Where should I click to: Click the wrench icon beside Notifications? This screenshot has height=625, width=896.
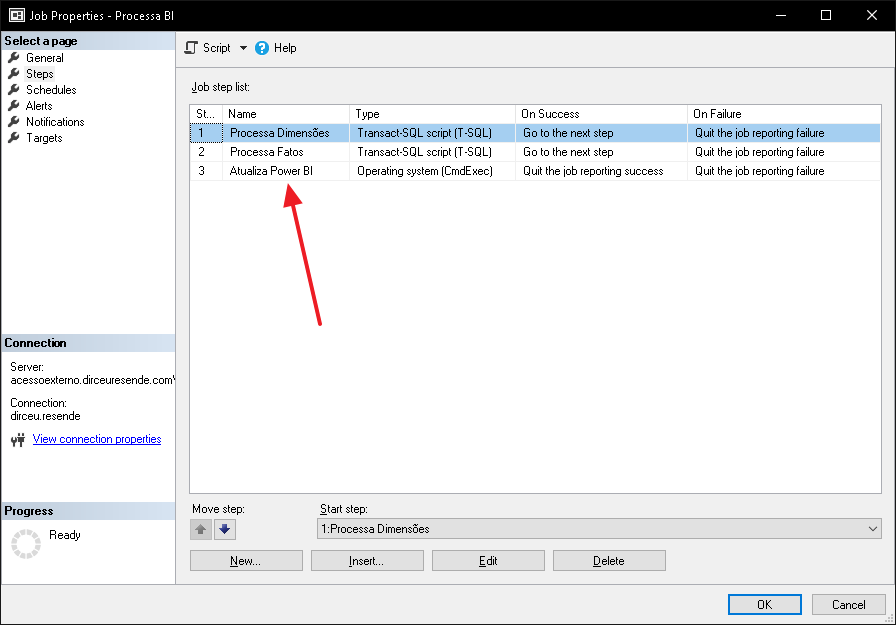(14, 122)
